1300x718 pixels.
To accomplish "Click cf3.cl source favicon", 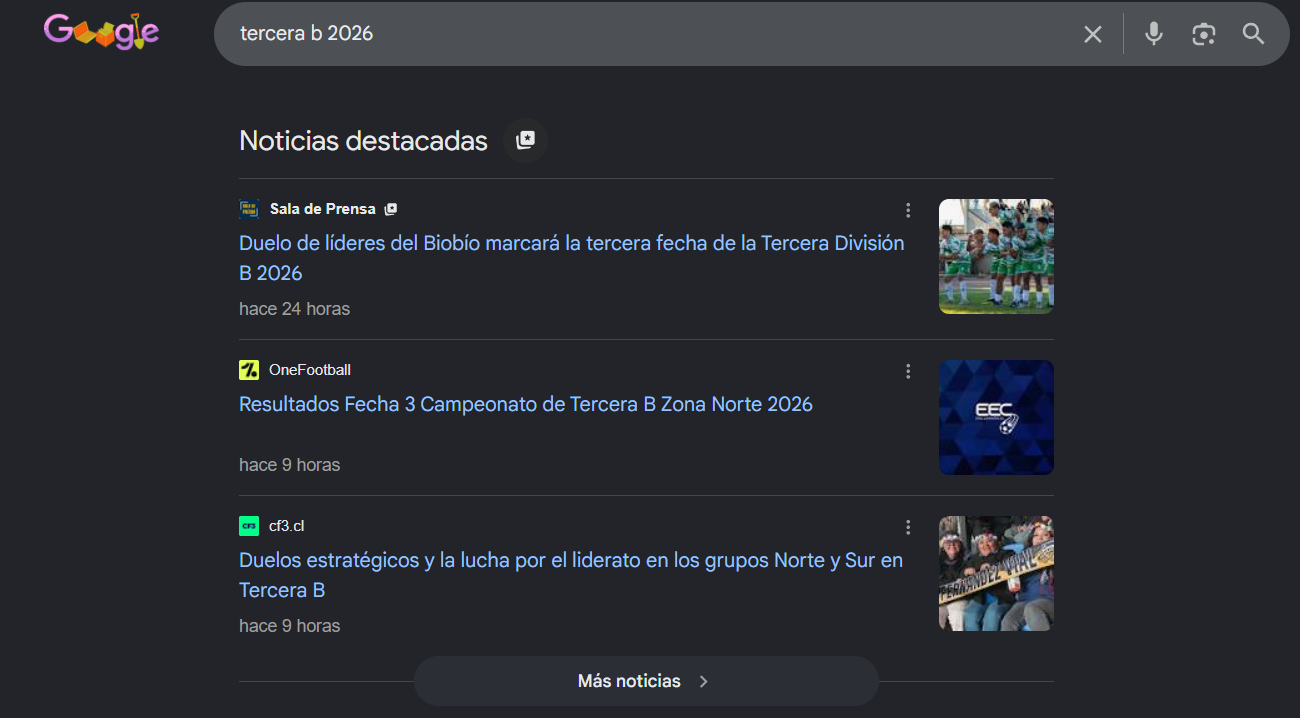I will coord(249,526).
